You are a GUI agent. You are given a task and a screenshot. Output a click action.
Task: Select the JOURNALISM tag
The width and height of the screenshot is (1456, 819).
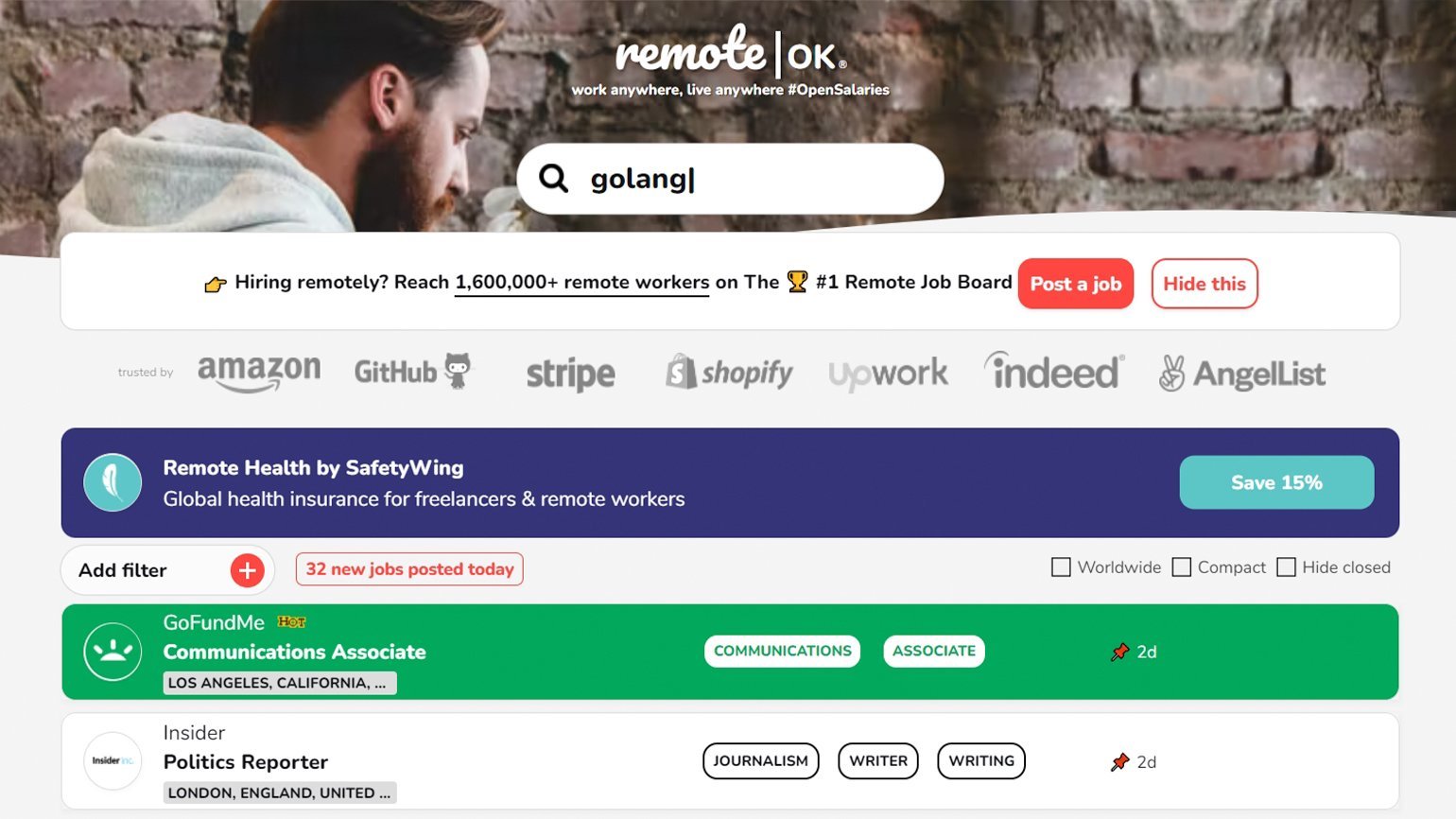point(760,761)
